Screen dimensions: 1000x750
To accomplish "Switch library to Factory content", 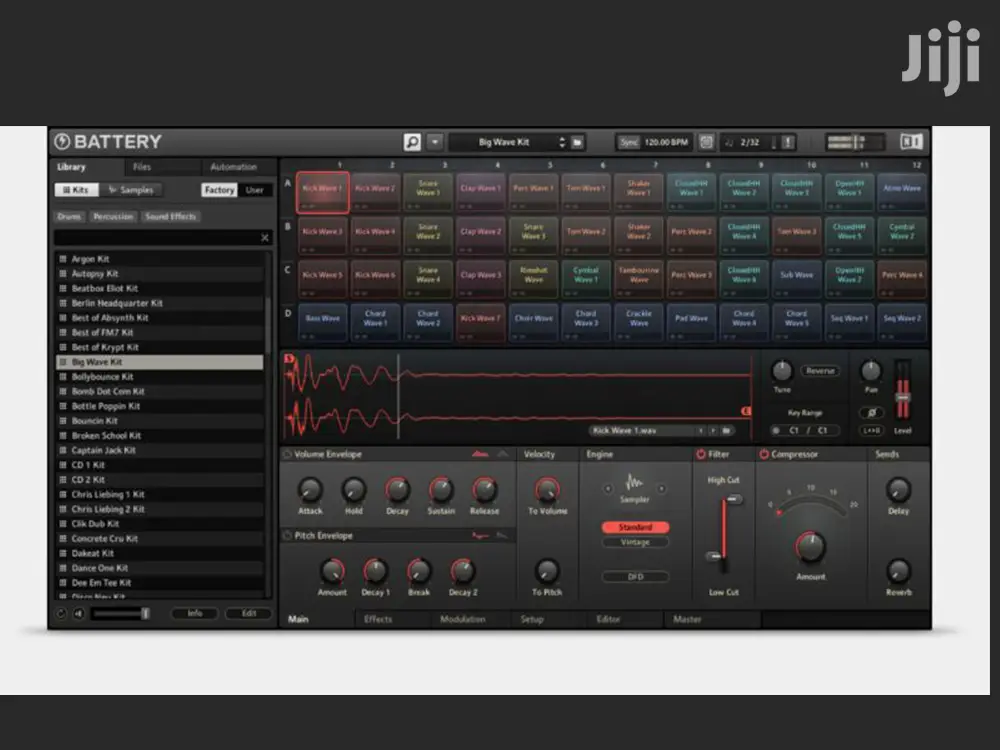I will click(219, 190).
